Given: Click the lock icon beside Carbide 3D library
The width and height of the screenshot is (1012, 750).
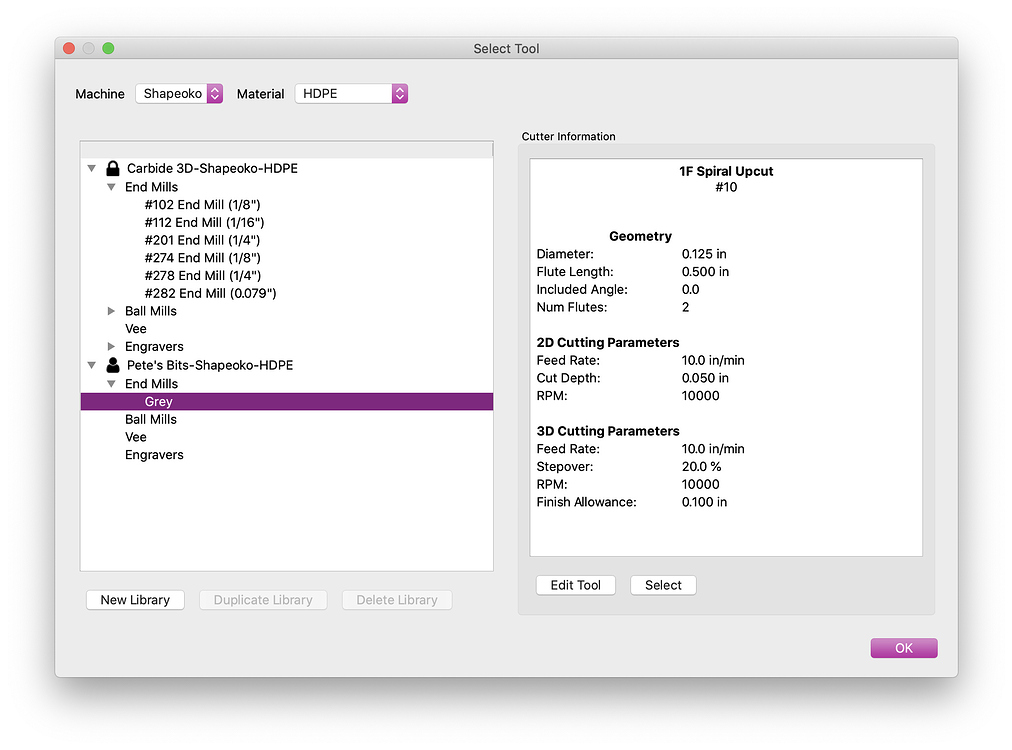Looking at the screenshot, I should point(112,168).
